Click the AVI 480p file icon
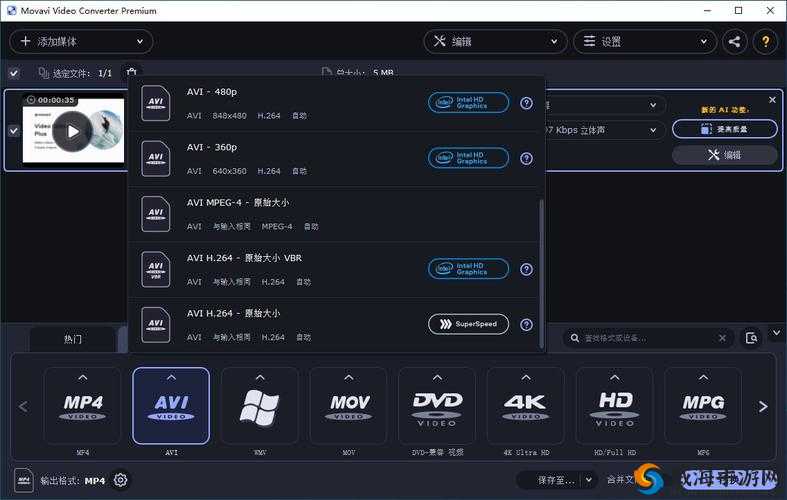 pyautogui.click(x=156, y=103)
